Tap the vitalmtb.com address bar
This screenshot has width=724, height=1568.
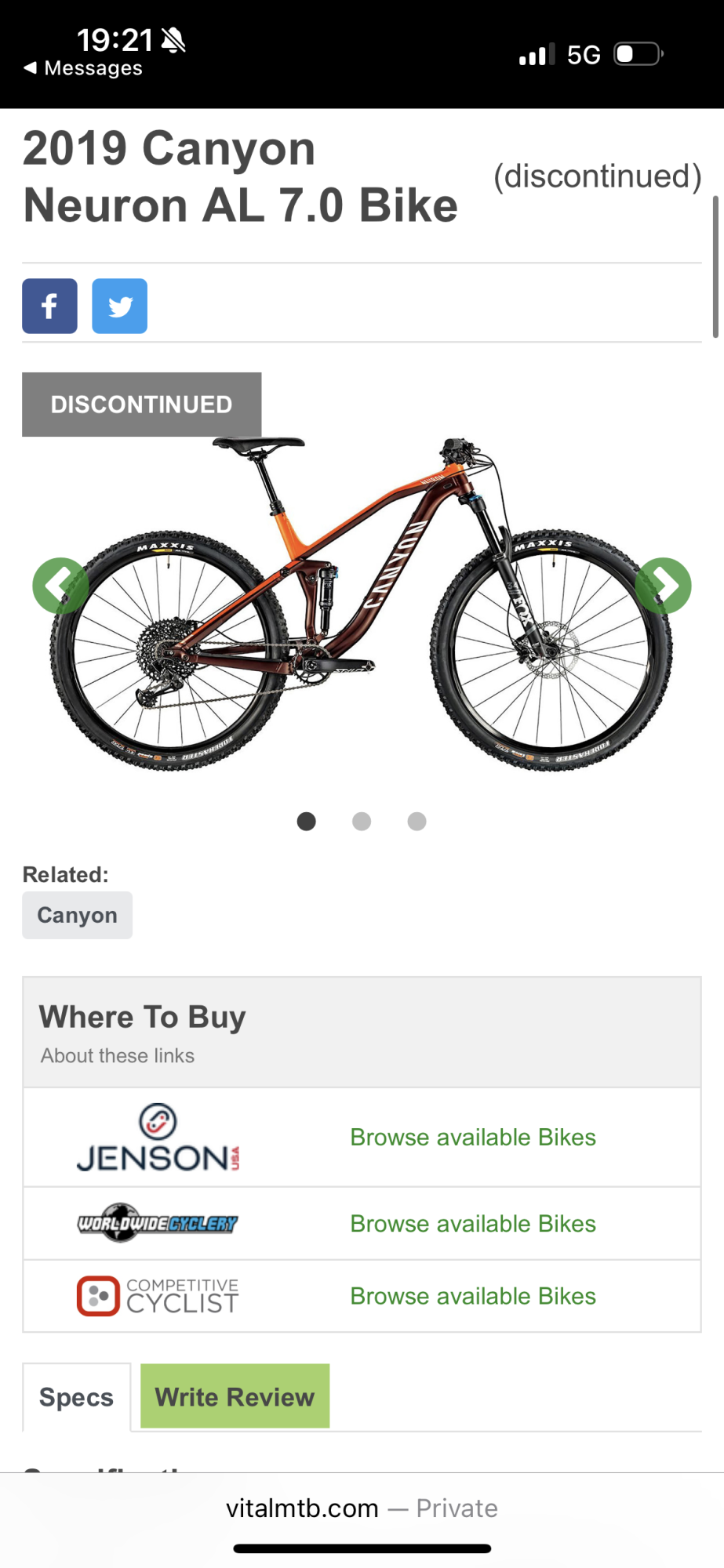tap(362, 1508)
